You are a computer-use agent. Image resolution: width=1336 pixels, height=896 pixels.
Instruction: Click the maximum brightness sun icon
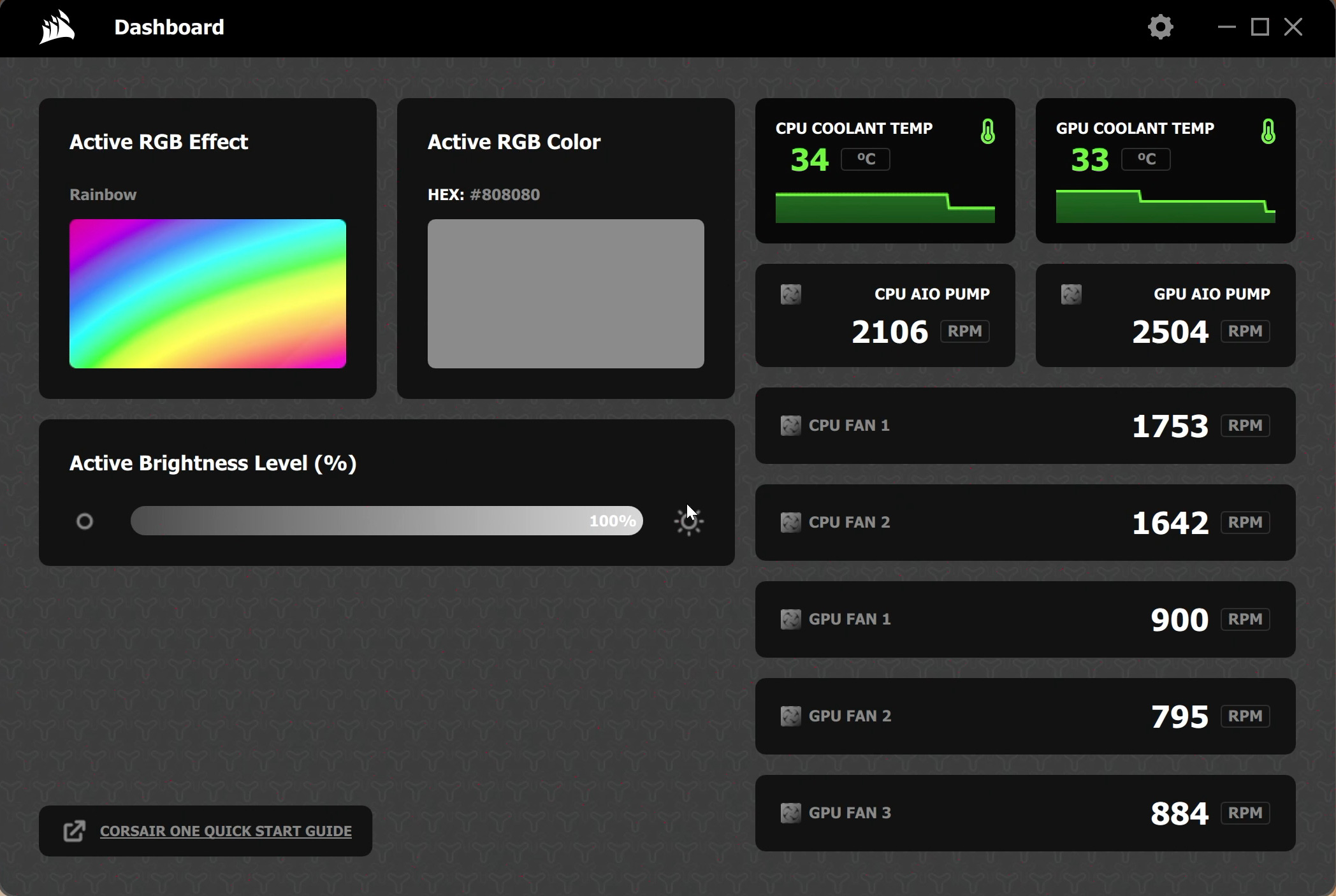(688, 522)
